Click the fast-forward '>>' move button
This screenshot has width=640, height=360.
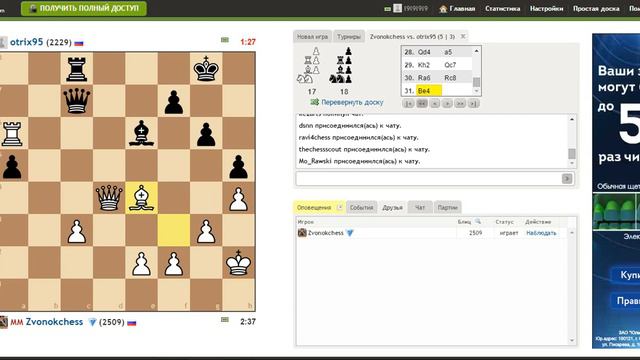click(460, 104)
